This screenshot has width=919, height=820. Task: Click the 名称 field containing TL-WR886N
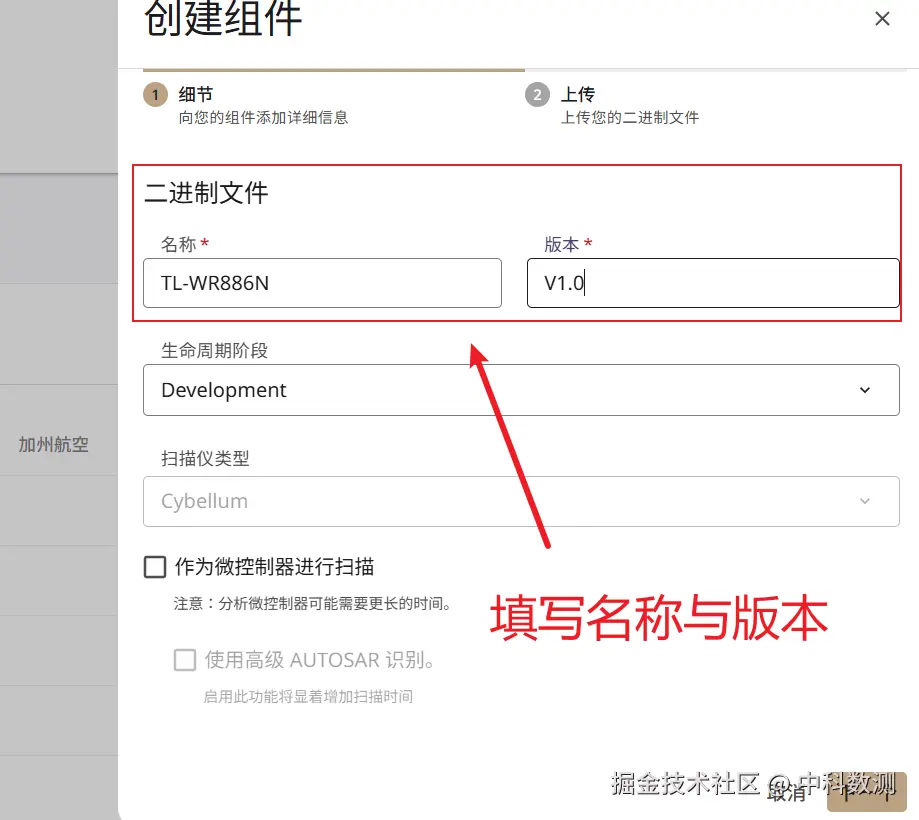[322, 283]
